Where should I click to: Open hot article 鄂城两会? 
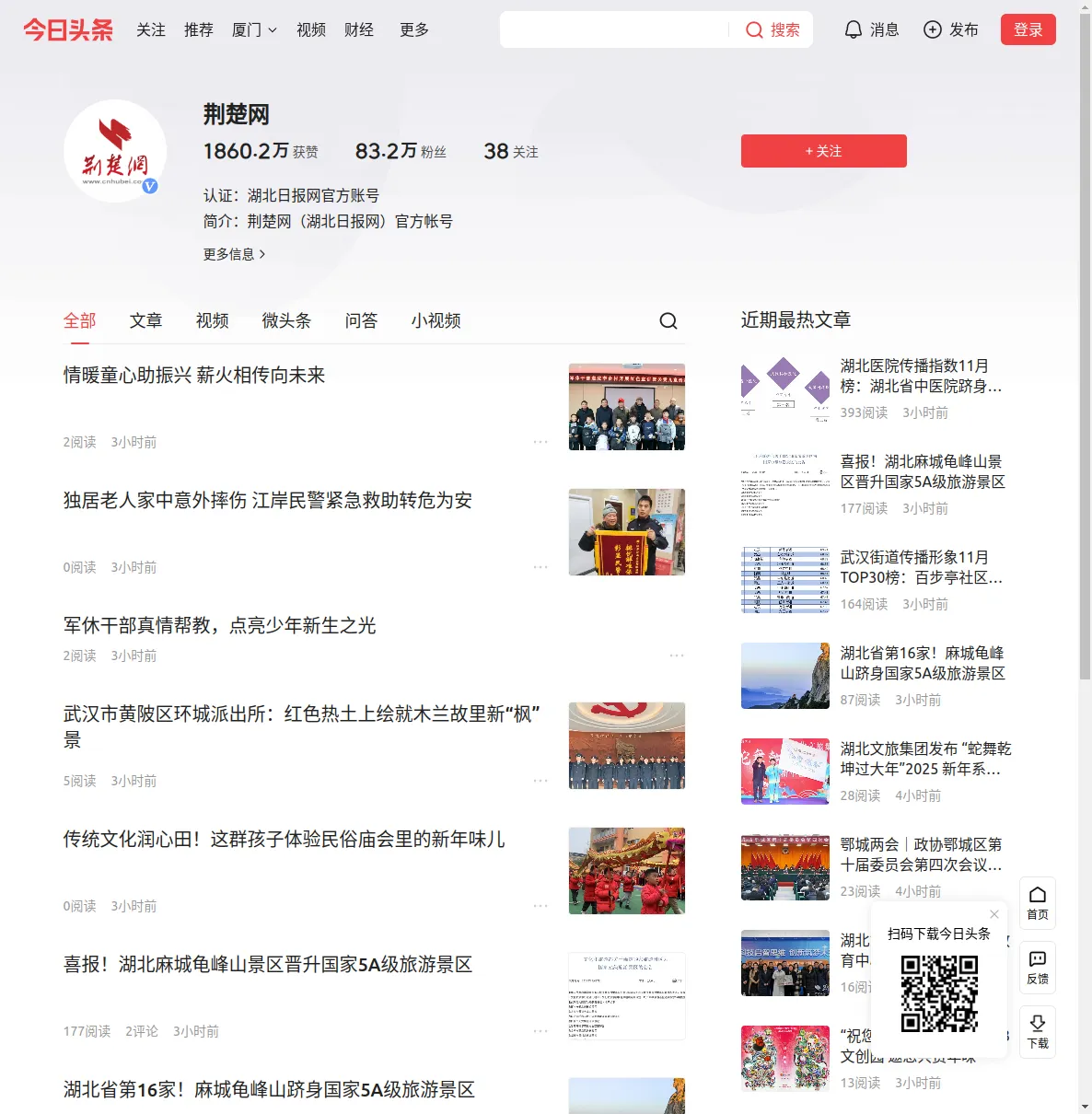(922, 854)
